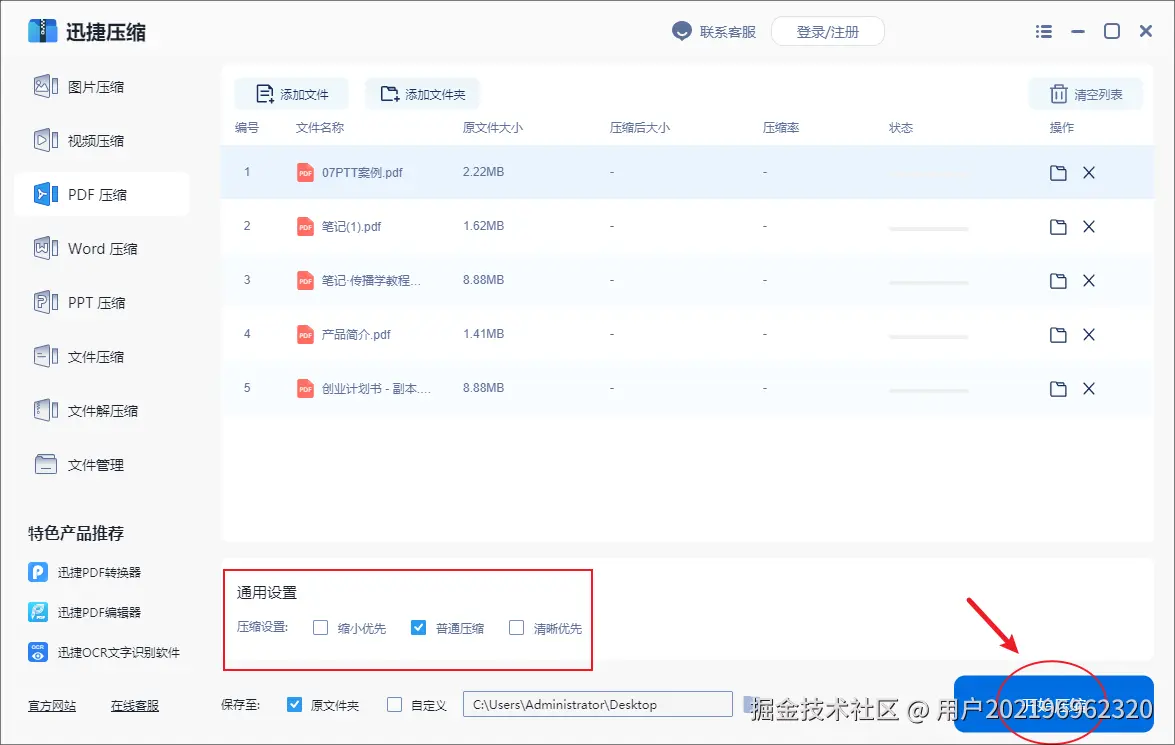Viewport: 1175px width, 745px height.
Task: Click the 1.41MB size cell
Action: (483, 334)
